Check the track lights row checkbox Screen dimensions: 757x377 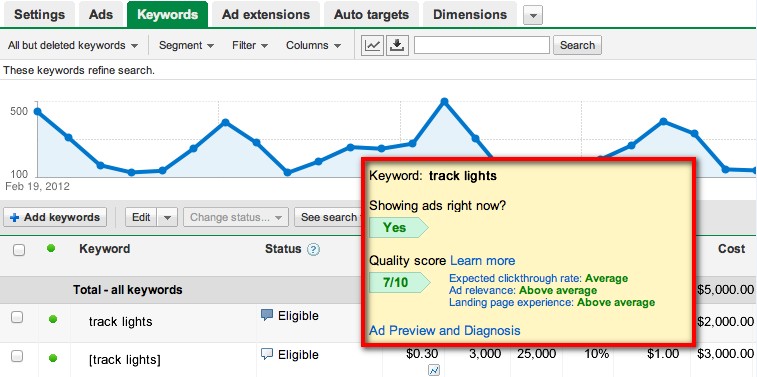(x=17, y=318)
